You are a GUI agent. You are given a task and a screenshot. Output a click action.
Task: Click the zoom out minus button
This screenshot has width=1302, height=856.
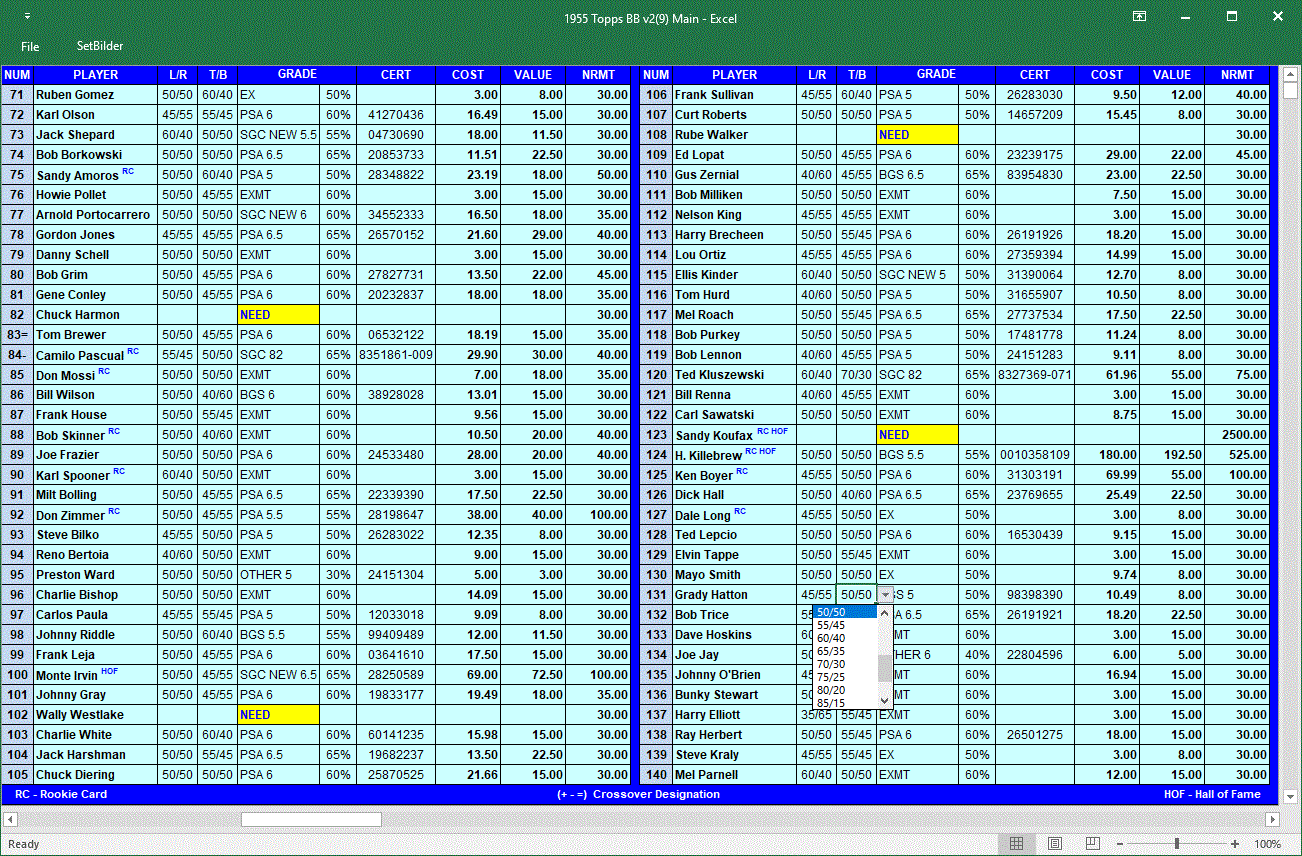(x=1120, y=844)
